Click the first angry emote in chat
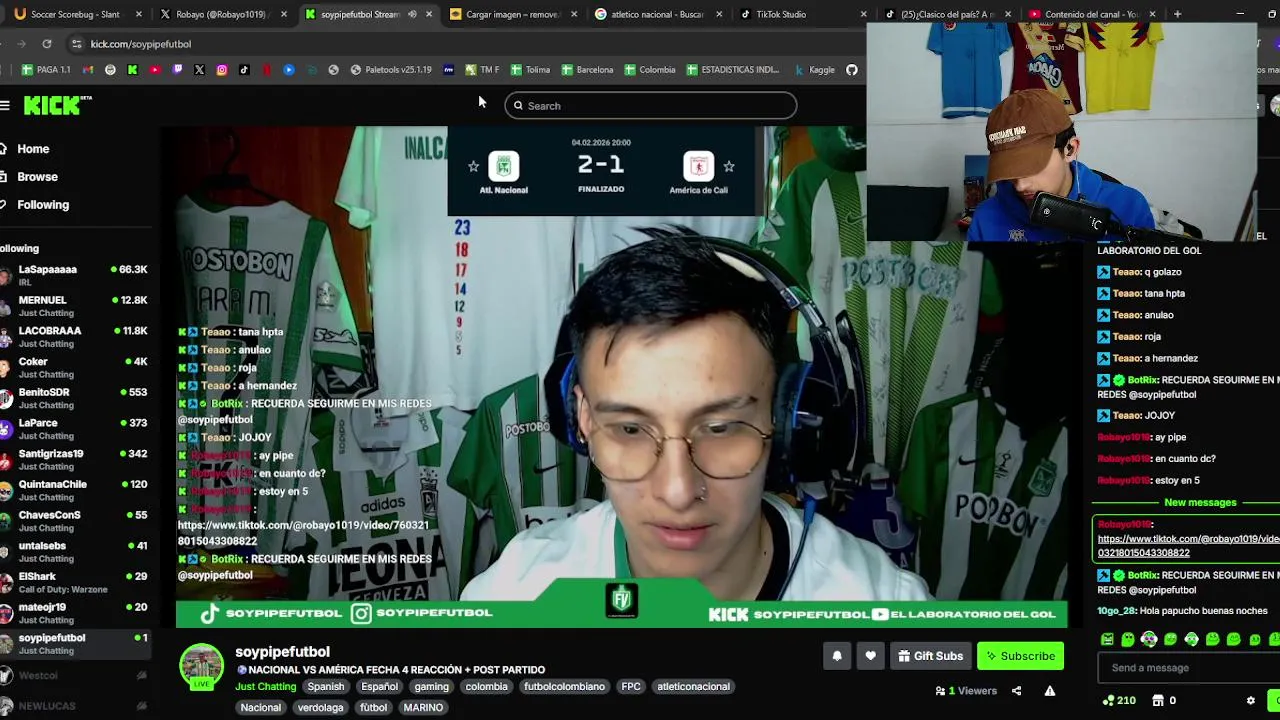Screen dimensions: 1280x720 point(1107,640)
